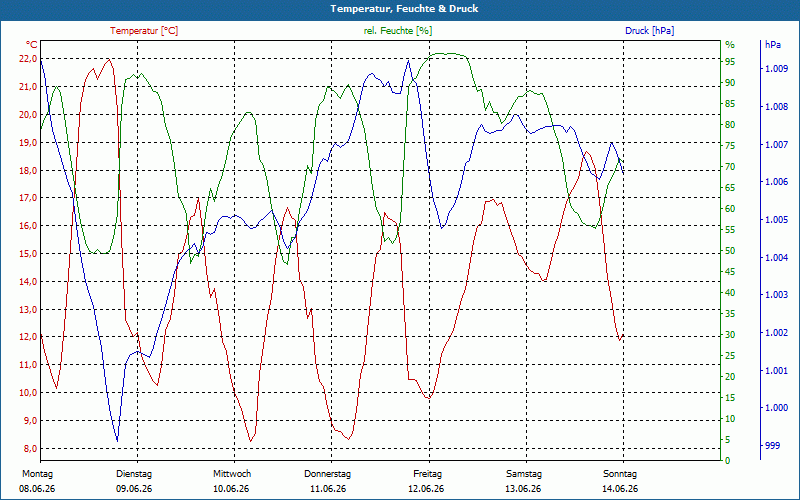This screenshot has height=500, width=800.
Task: Click the 10 humidity axis value
Action: coord(731,418)
